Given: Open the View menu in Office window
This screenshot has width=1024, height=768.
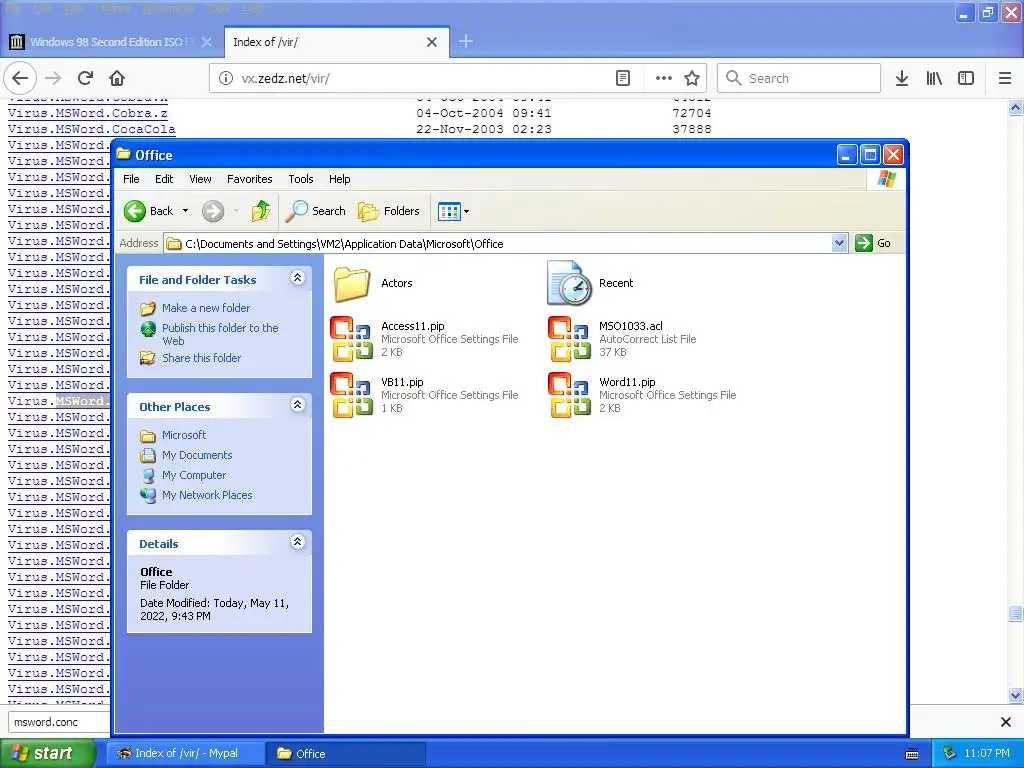Looking at the screenshot, I should tap(200, 179).
